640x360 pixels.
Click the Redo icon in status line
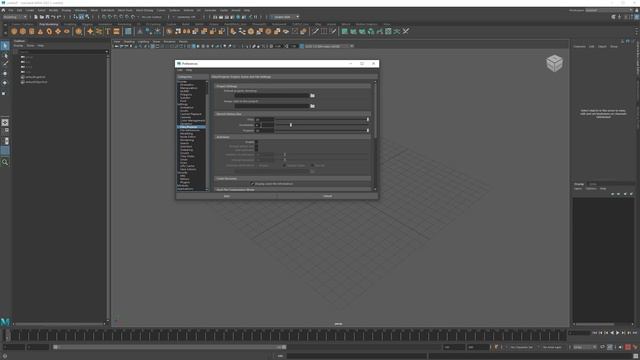[59, 17]
